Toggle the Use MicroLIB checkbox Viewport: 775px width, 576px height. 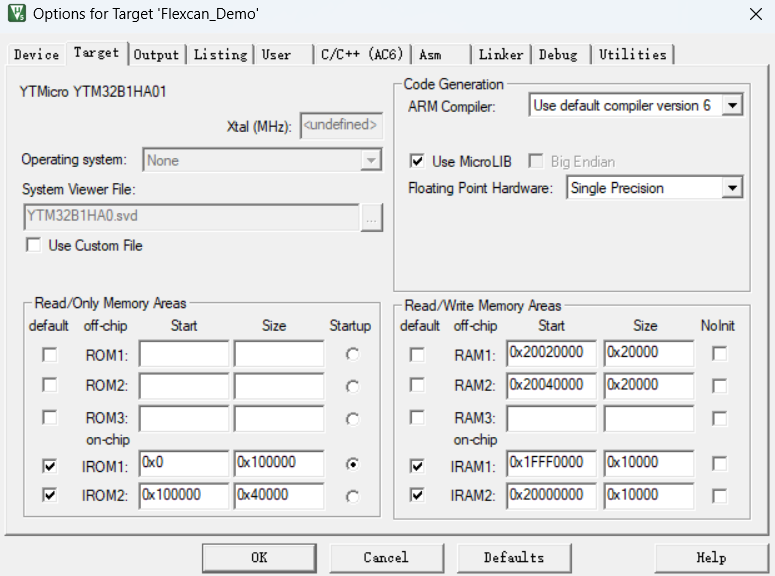pos(417,161)
